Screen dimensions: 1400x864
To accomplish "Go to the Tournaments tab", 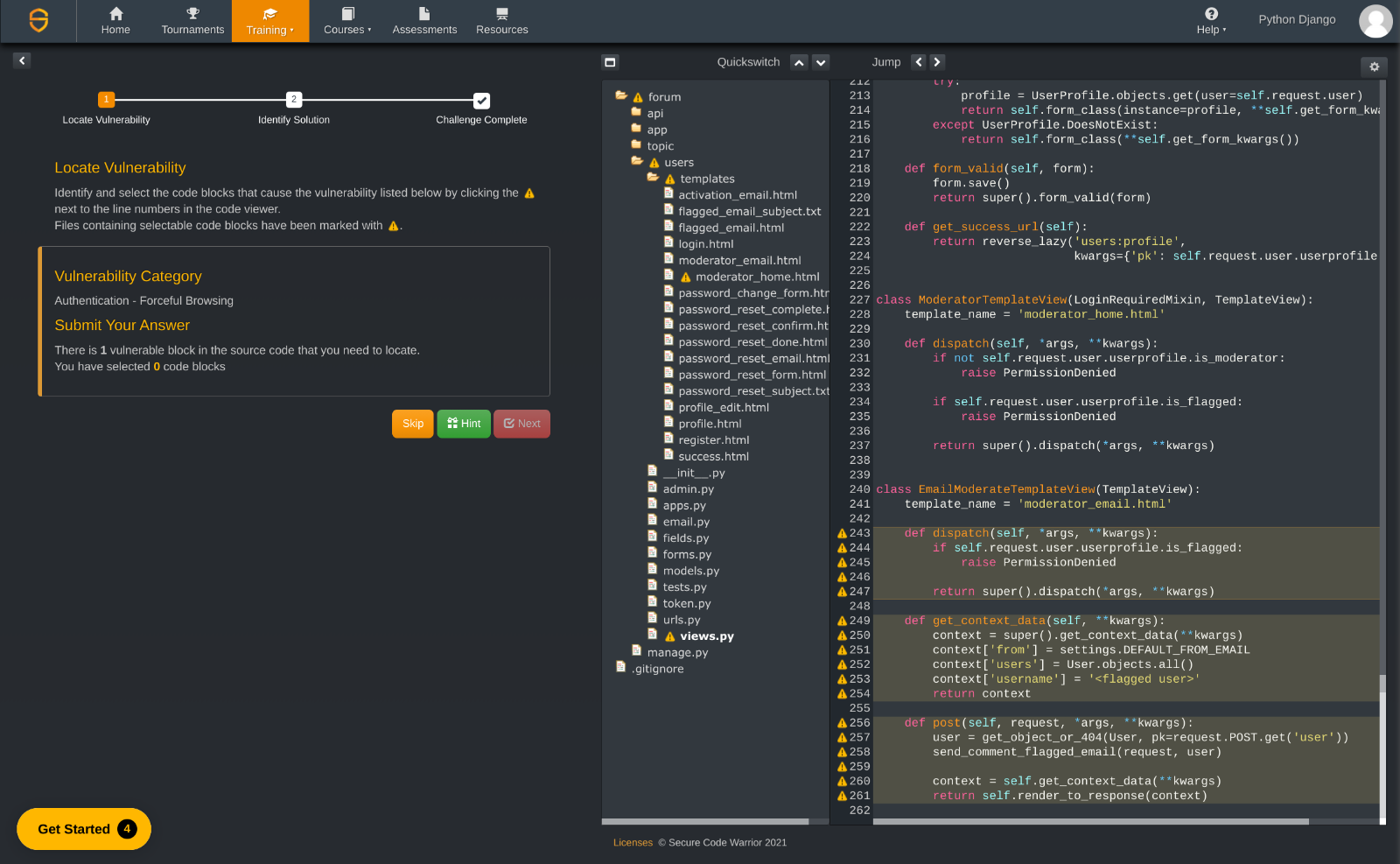I will click(x=192, y=21).
